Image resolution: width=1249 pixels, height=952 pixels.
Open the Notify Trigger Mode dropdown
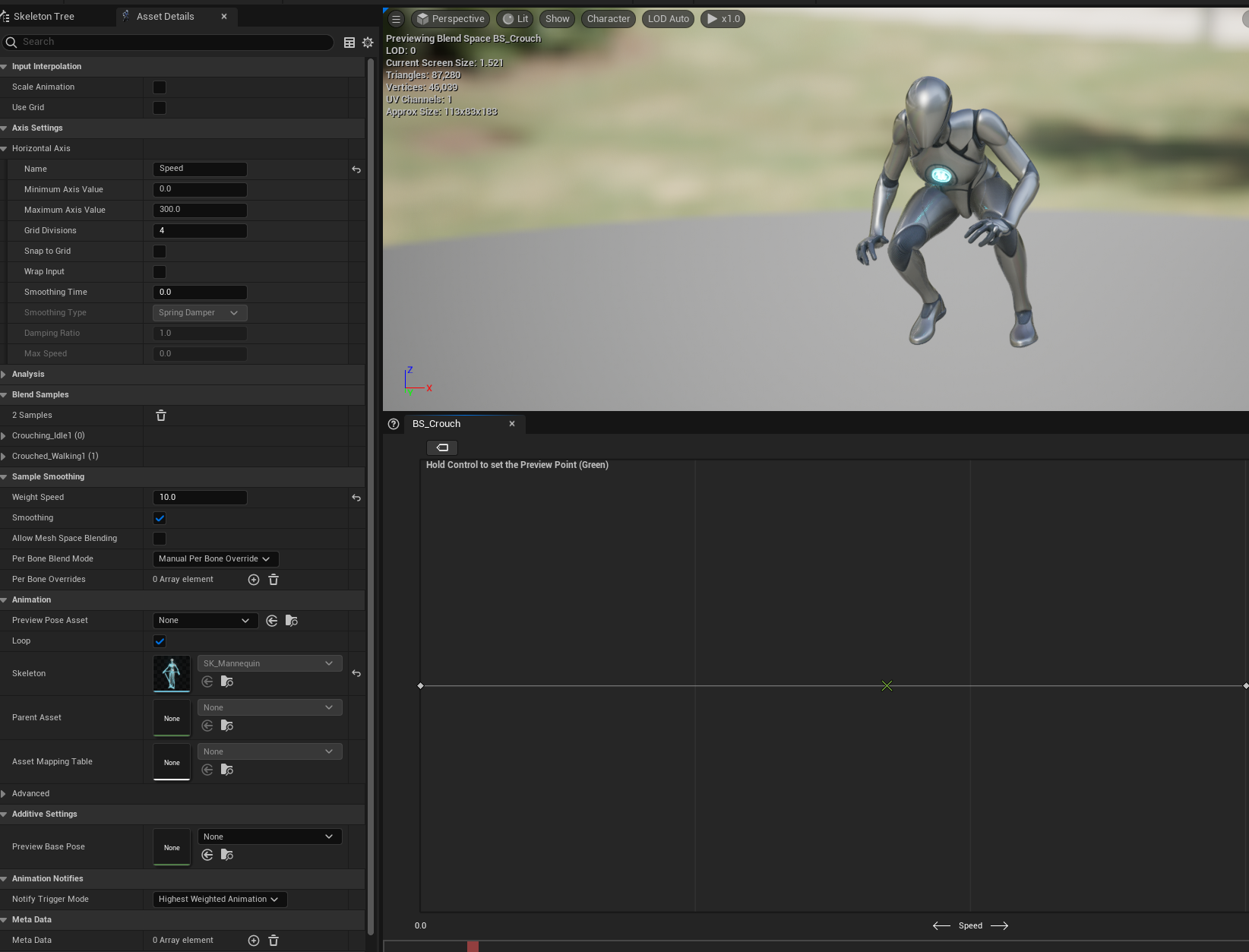pyautogui.click(x=219, y=899)
